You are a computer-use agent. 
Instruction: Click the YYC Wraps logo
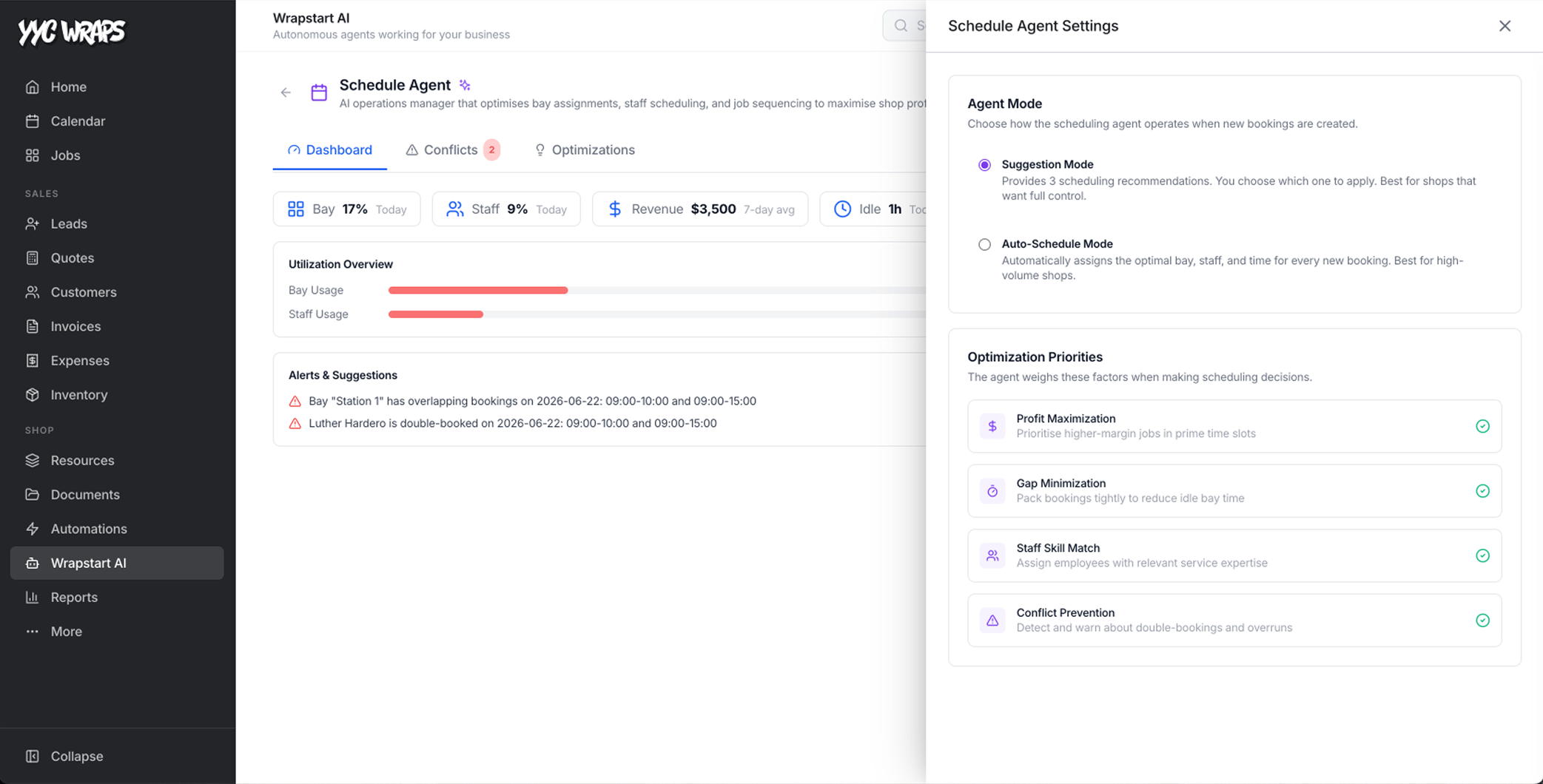72,32
